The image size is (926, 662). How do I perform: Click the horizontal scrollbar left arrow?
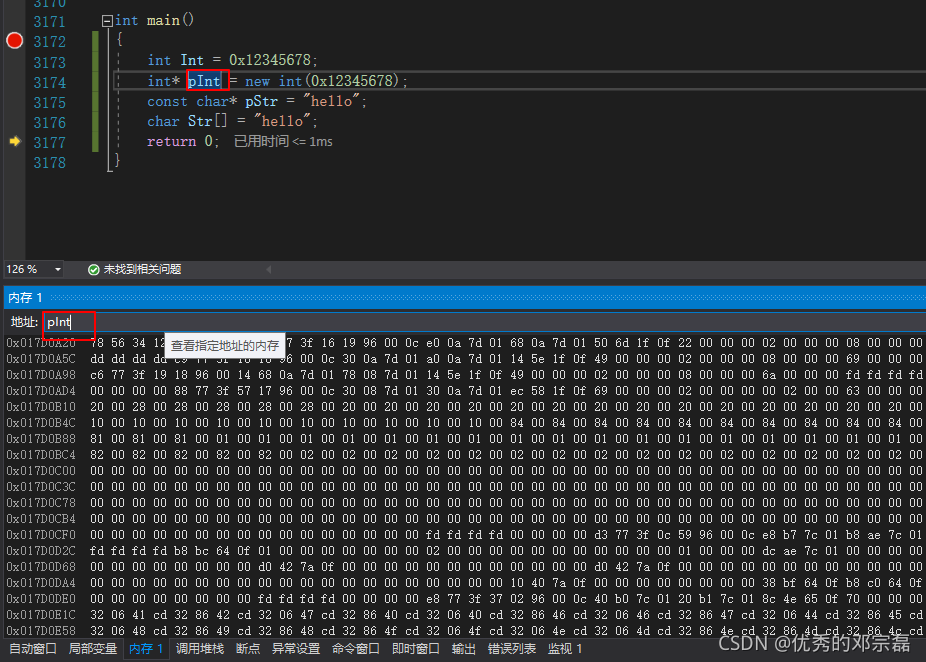(269, 269)
